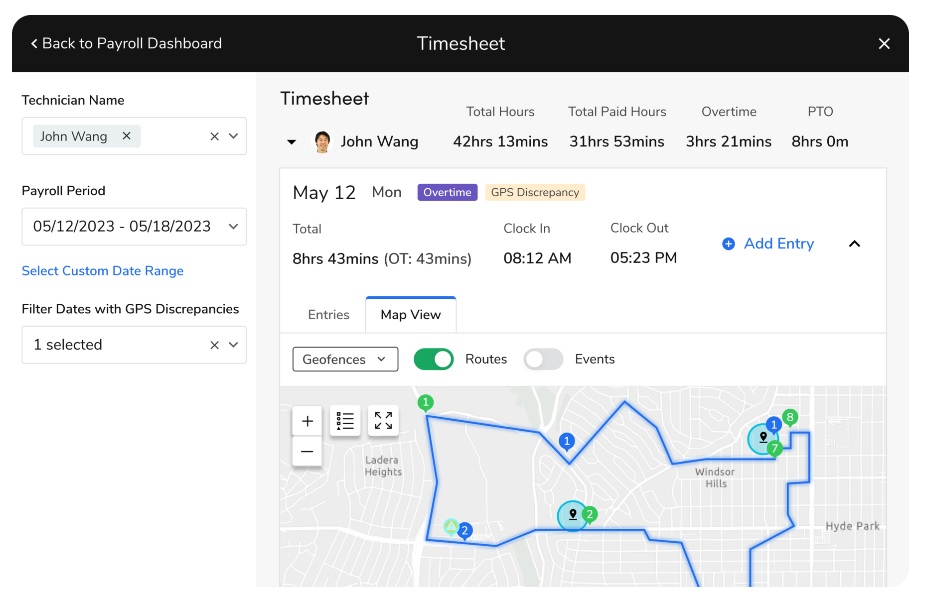Image resolution: width=934 pixels, height=603 pixels.
Task: Click the 05:23 PM clock out time
Action: pyautogui.click(x=643, y=257)
